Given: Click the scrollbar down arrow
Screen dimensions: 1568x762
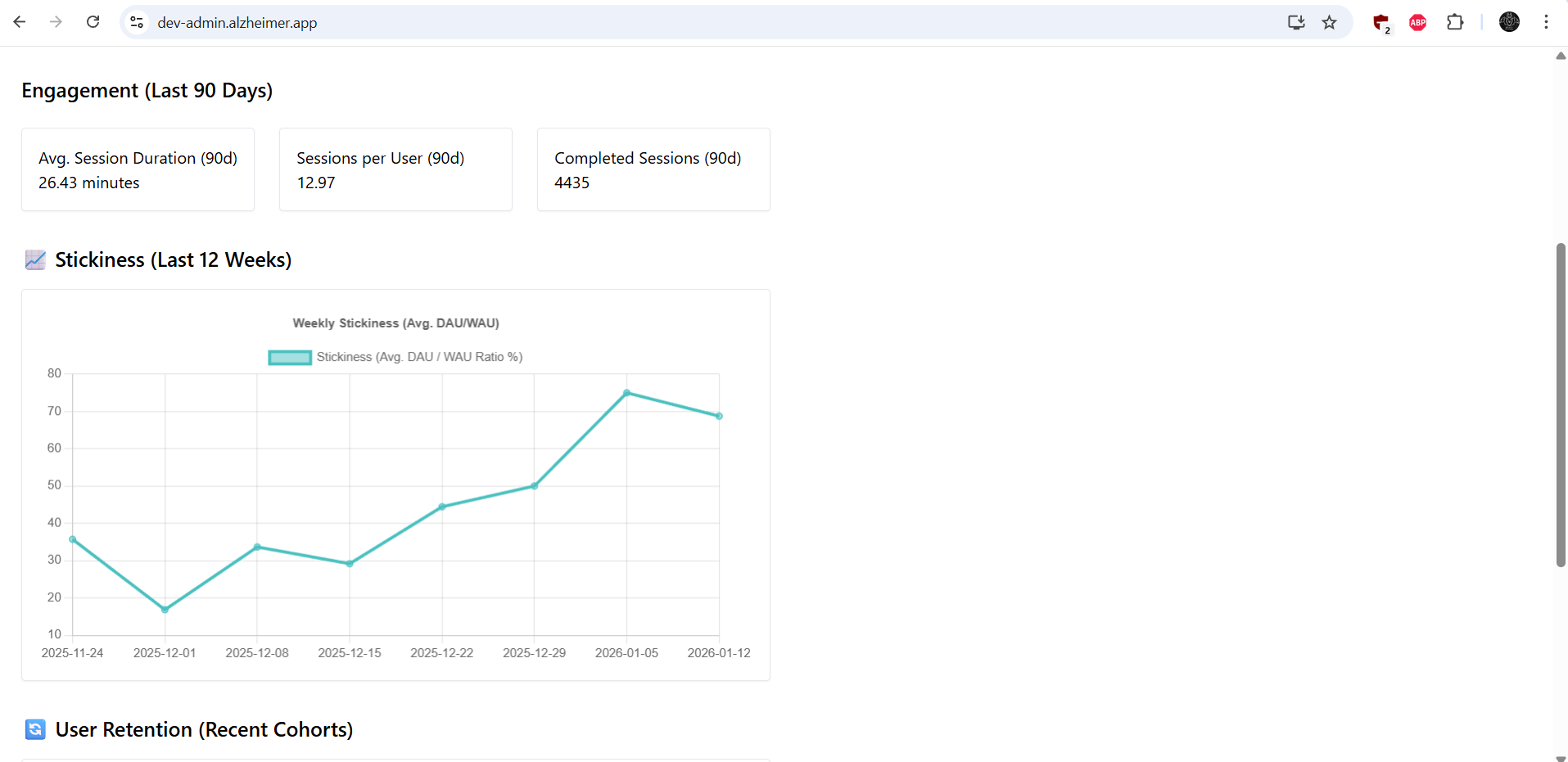Looking at the screenshot, I should coord(1561,757).
